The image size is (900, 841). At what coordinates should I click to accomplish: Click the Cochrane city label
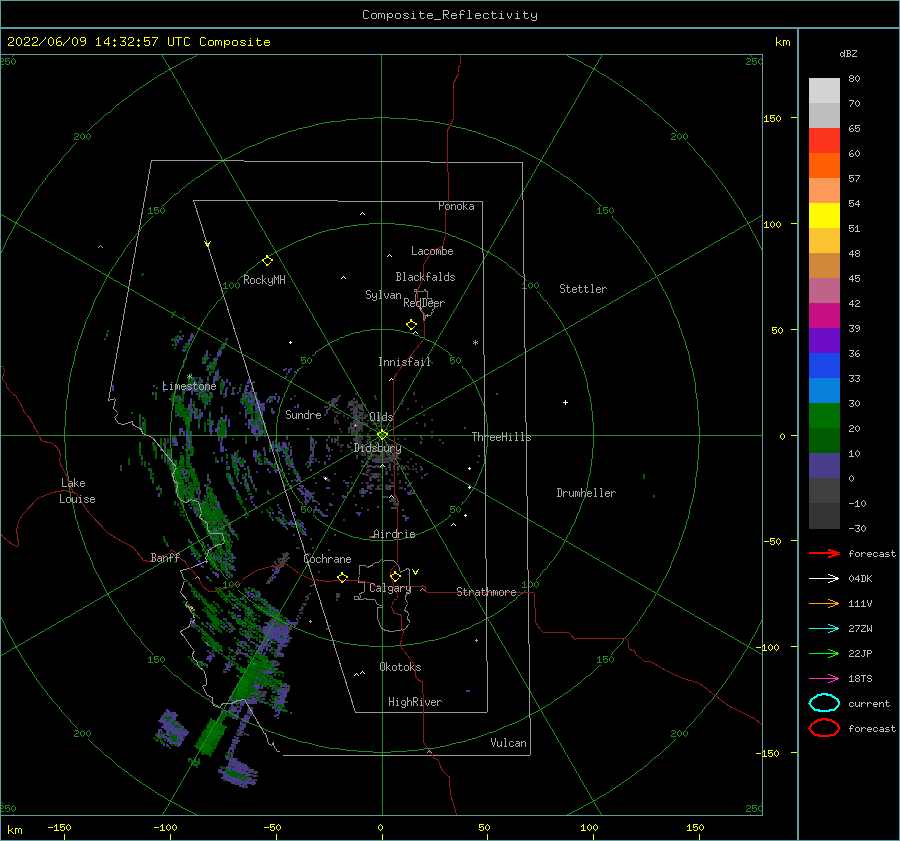[x=327, y=559]
